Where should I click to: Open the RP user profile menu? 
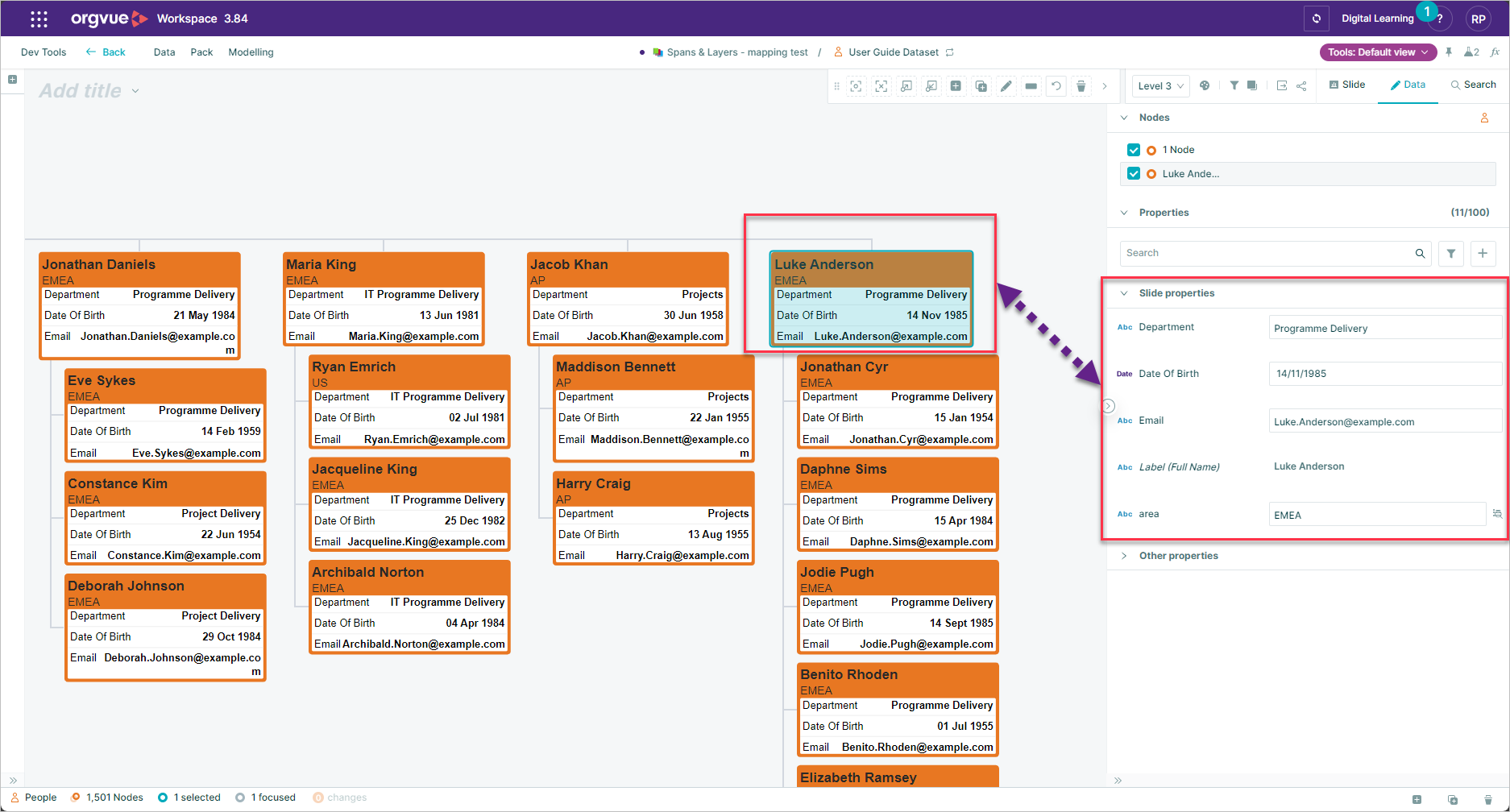click(x=1479, y=19)
